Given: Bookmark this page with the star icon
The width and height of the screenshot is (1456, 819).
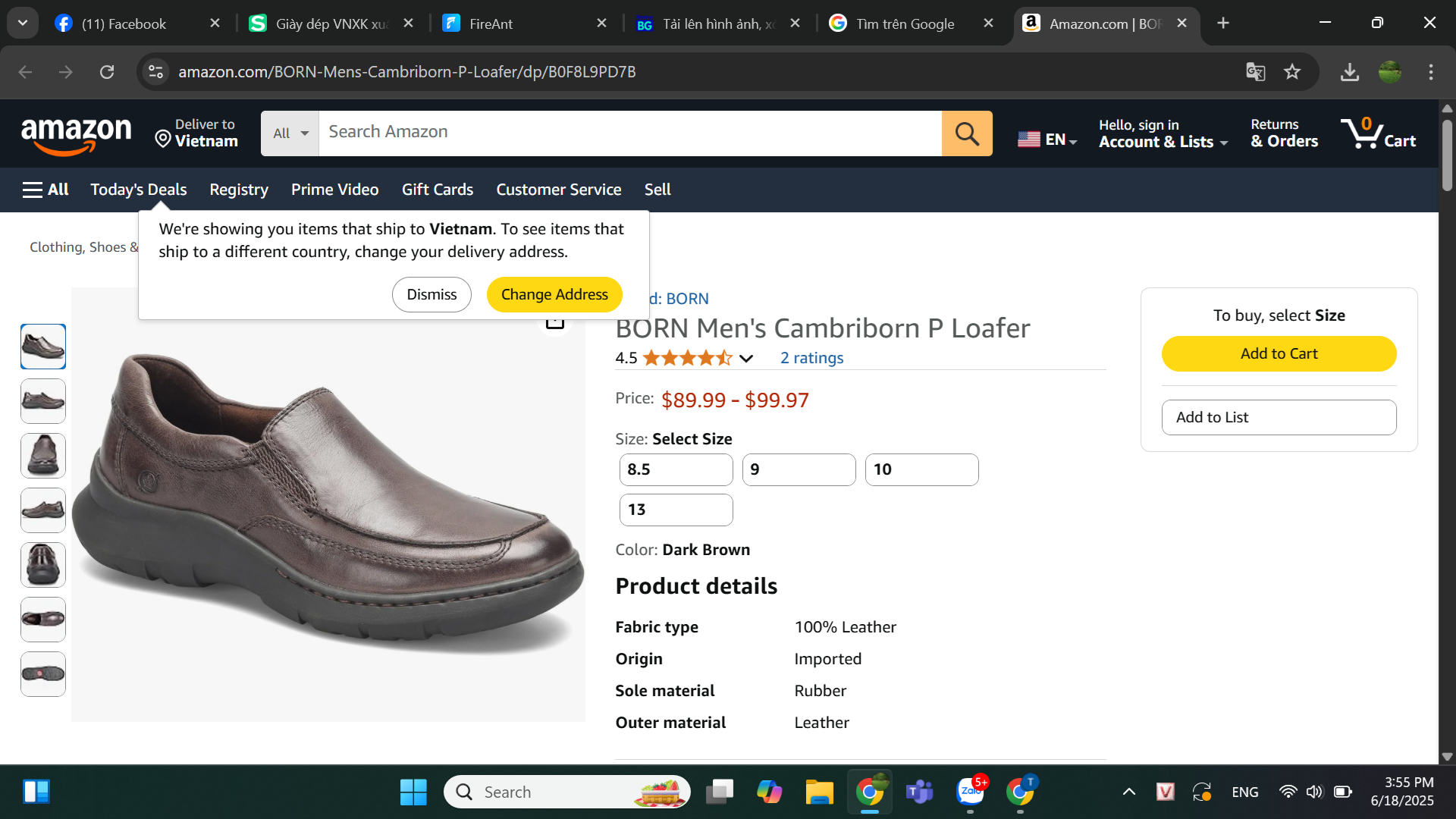Looking at the screenshot, I should (x=1292, y=72).
